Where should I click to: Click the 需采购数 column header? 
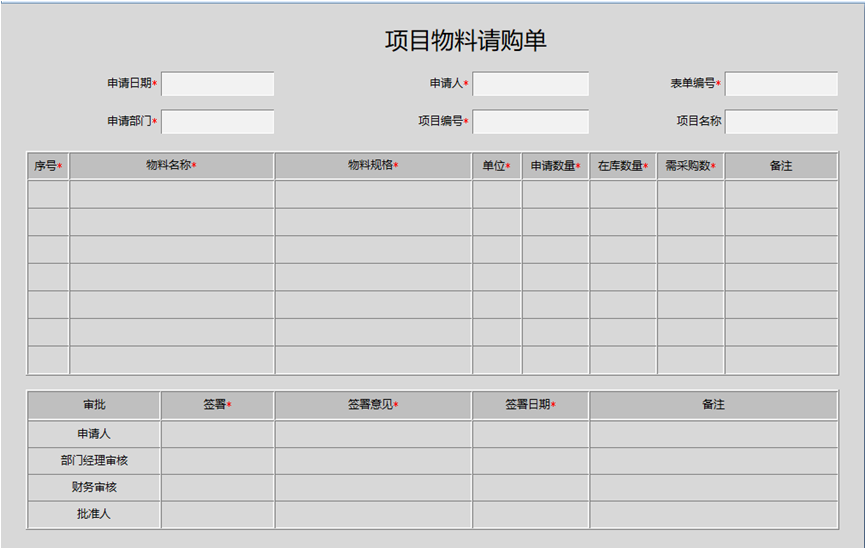click(x=690, y=166)
